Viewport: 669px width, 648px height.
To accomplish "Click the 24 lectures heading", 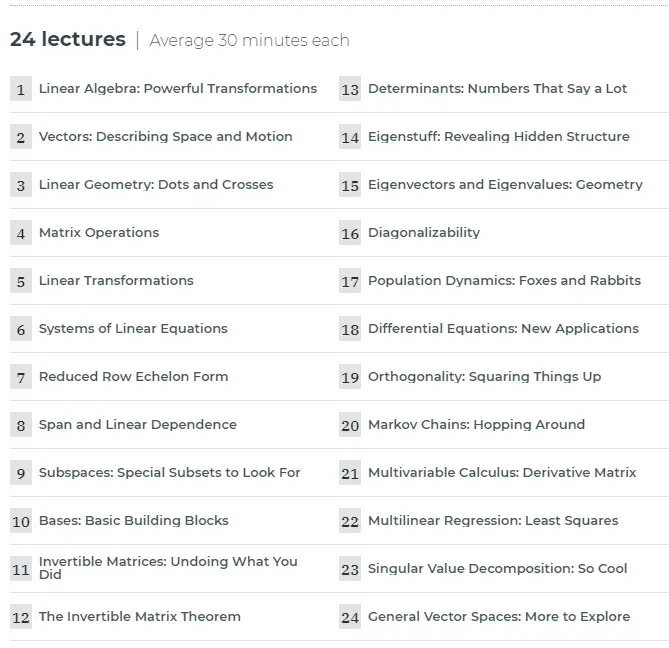I will [x=68, y=39].
